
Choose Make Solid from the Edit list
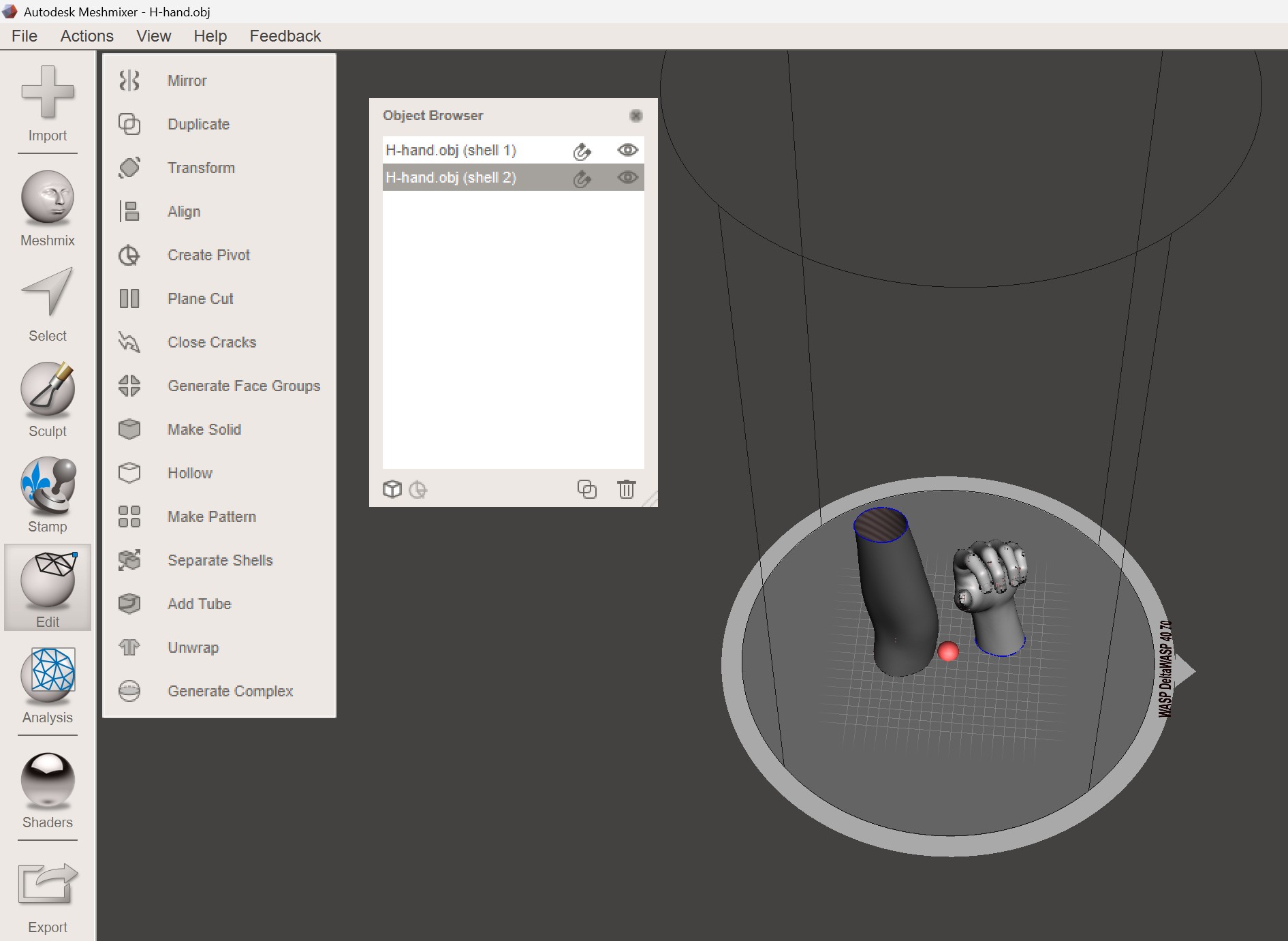pyautogui.click(x=204, y=429)
